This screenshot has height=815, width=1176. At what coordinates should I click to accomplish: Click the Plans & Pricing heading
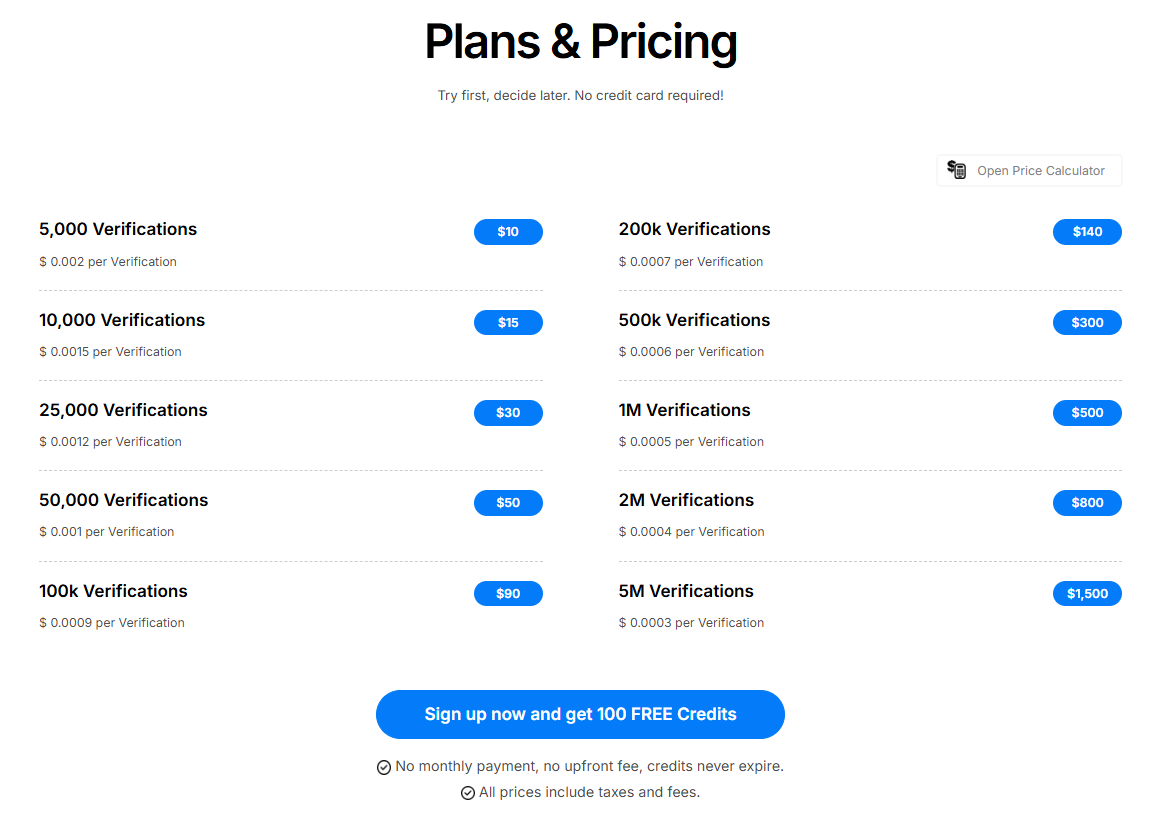click(x=580, y=41)
